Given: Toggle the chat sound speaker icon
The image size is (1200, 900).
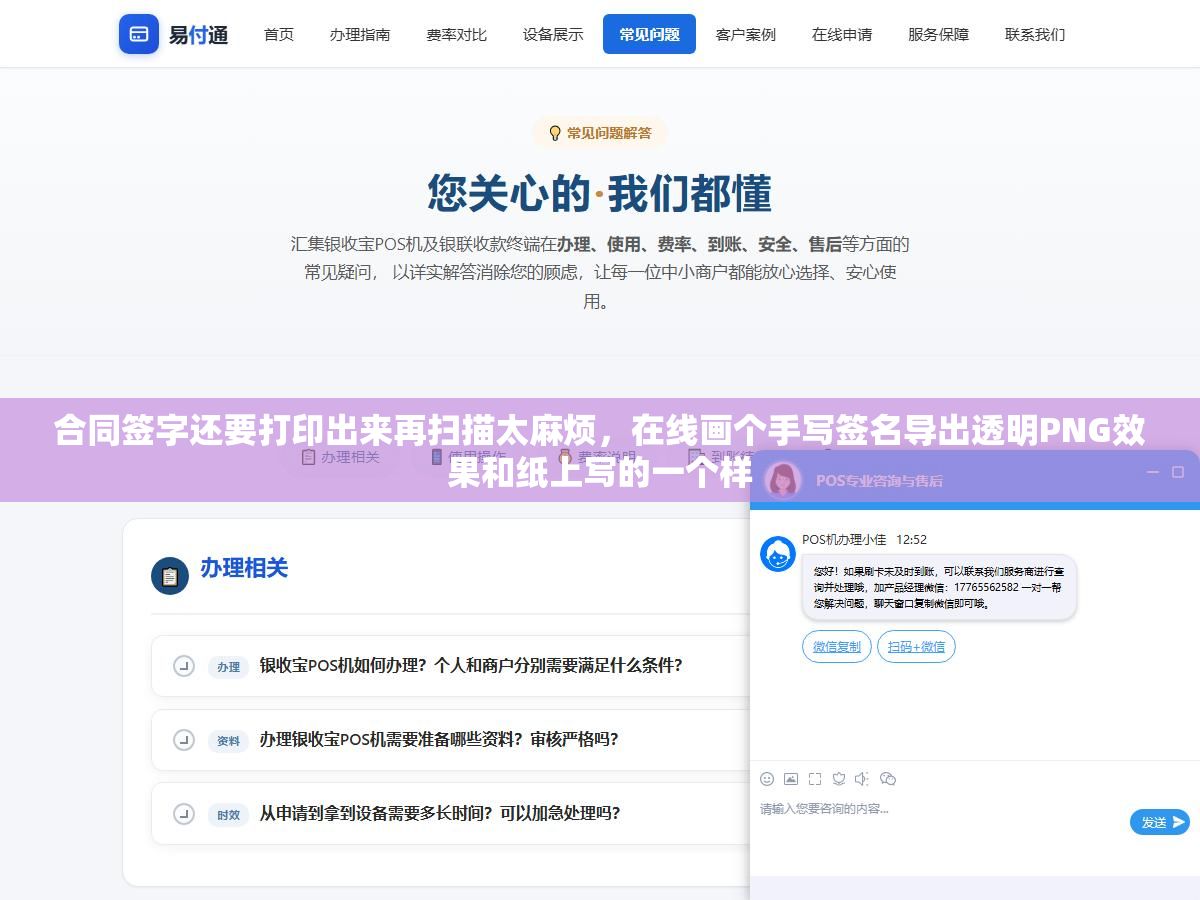Looking at the screenshot, I should (863, 779).
